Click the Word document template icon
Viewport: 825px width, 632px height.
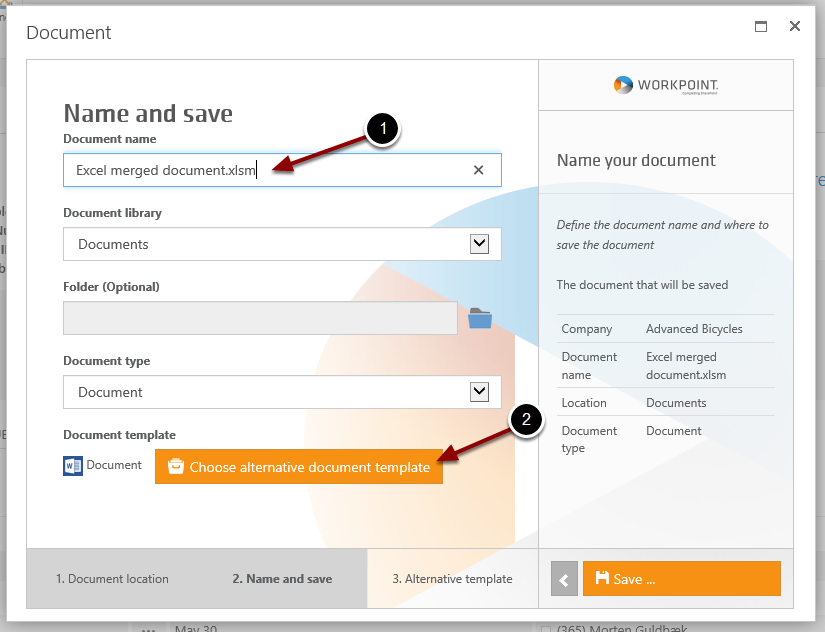73,466
